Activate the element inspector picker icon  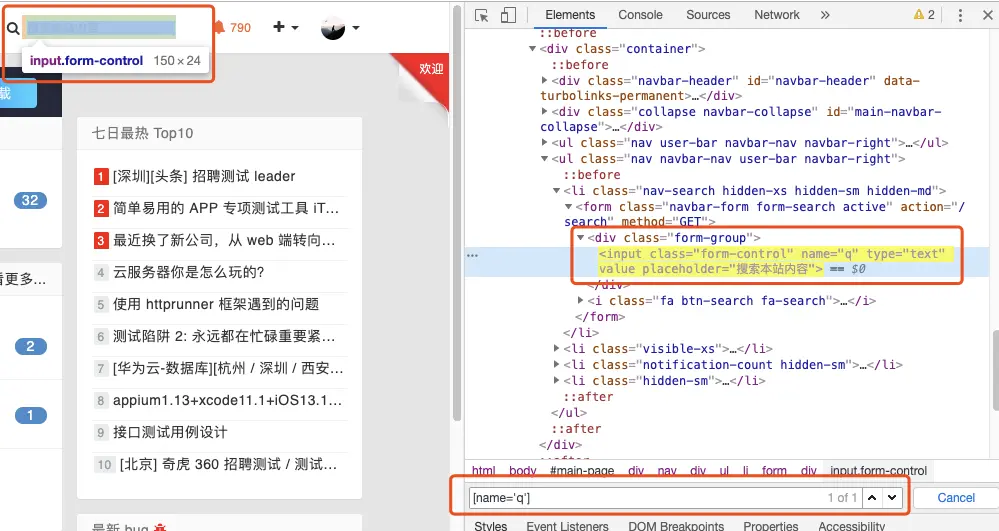(482, 15)
